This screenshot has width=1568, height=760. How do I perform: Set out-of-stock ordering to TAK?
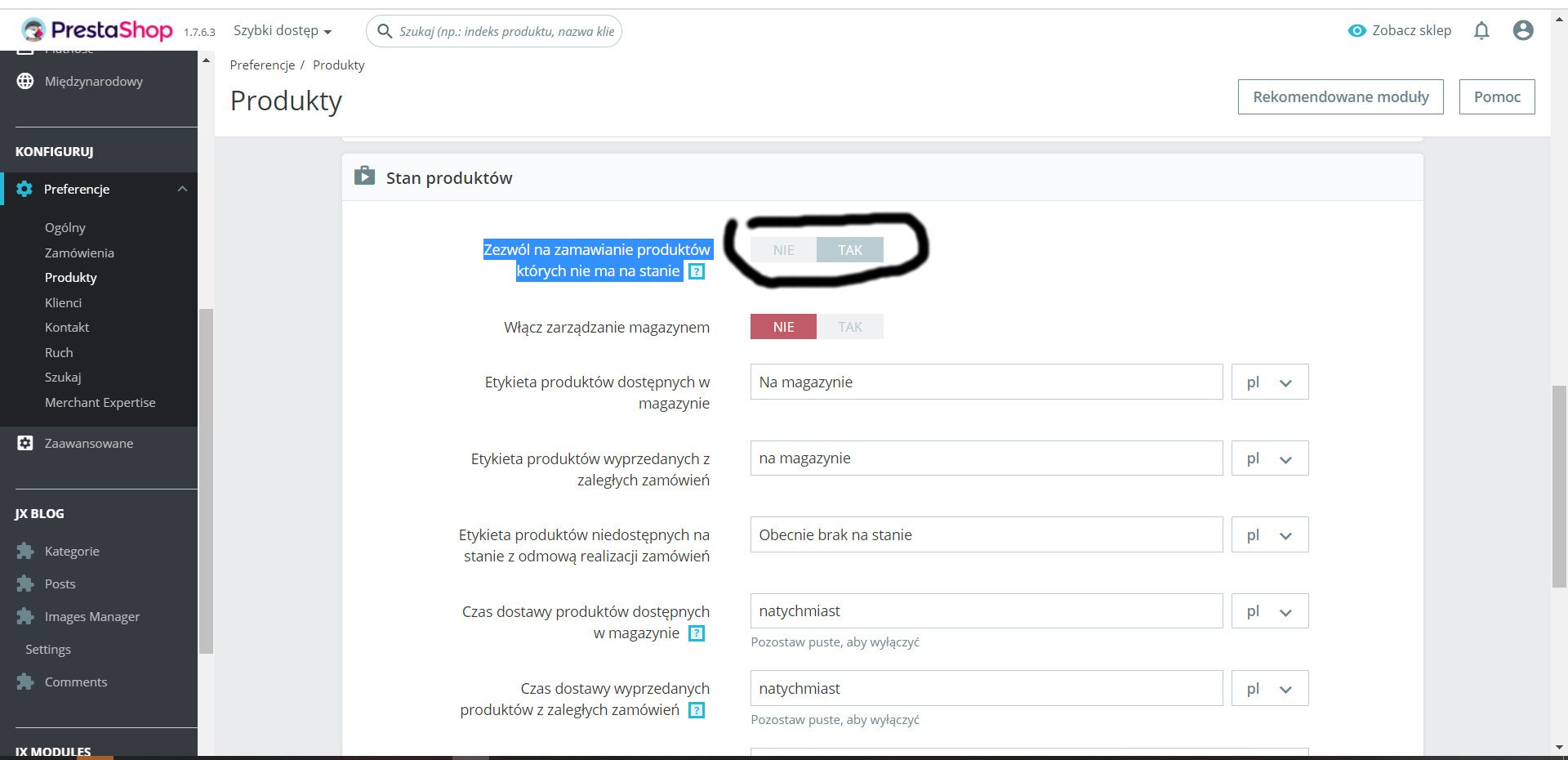[850, 250]
